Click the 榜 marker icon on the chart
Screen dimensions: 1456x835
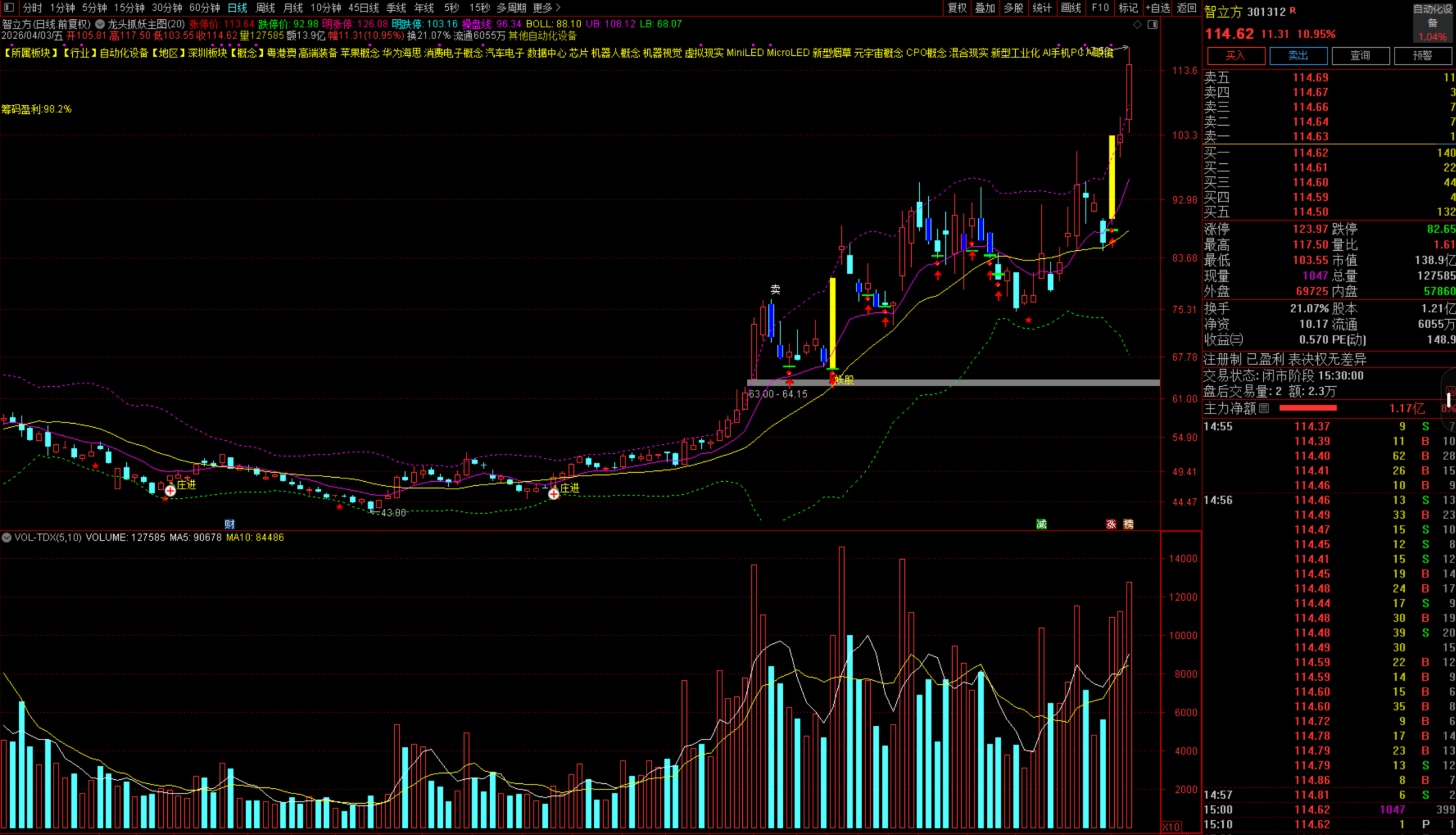pos(1128,524)
